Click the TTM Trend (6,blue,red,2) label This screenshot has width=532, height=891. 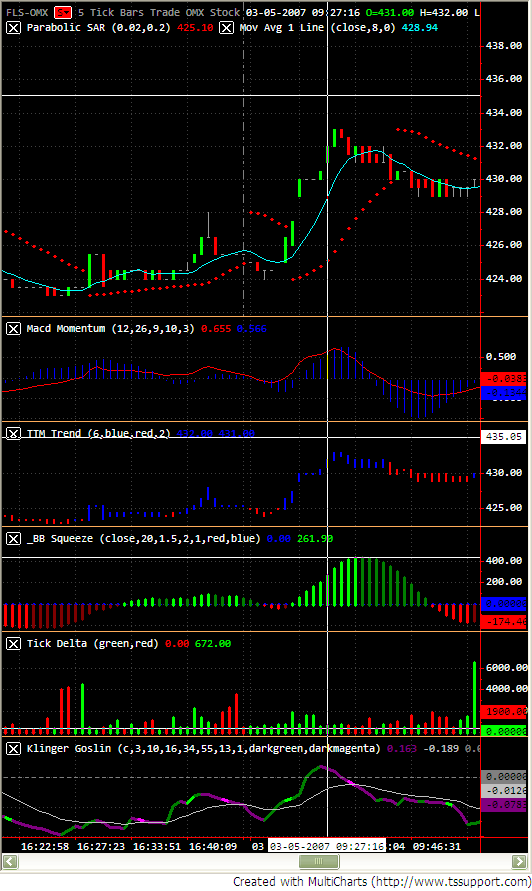98,434
